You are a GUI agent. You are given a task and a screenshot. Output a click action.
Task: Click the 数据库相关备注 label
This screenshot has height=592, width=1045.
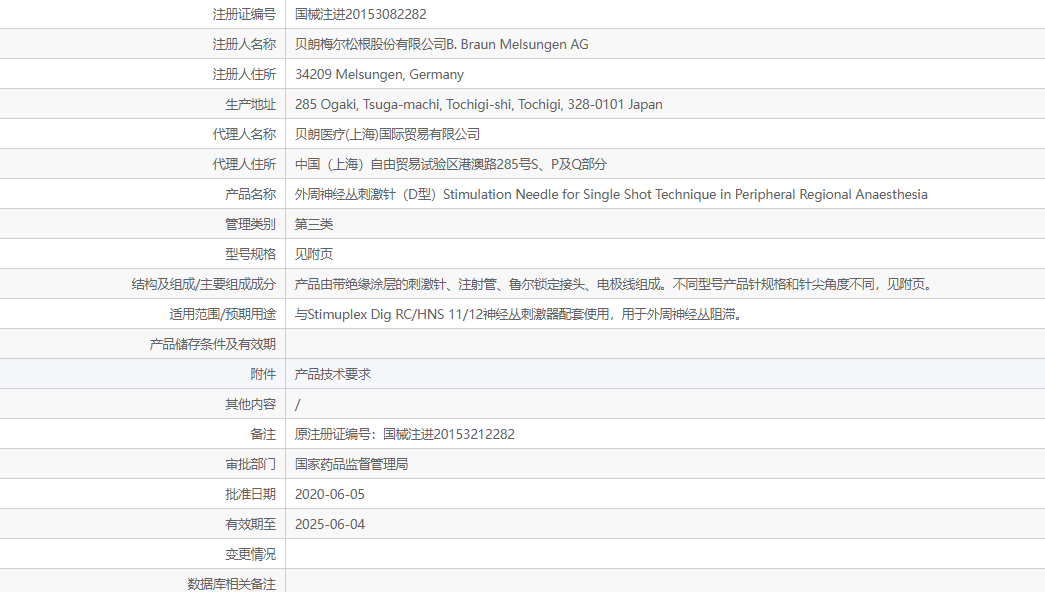point(231,584)
